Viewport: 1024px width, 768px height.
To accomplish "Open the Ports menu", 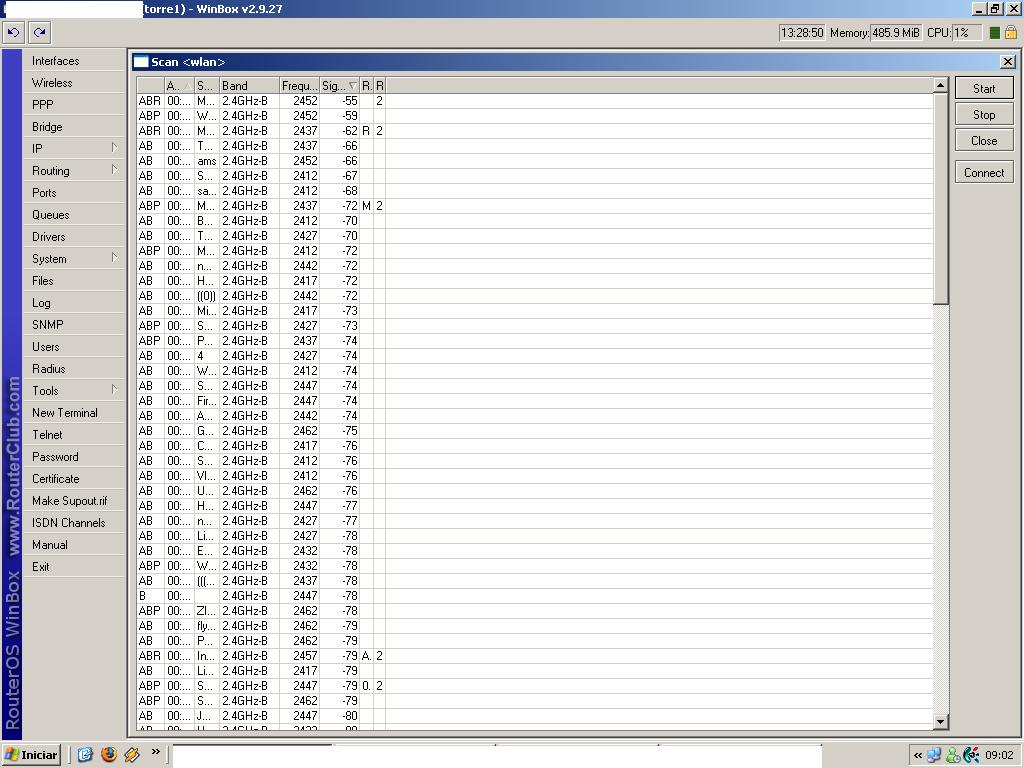I will [x=74, y=193].
